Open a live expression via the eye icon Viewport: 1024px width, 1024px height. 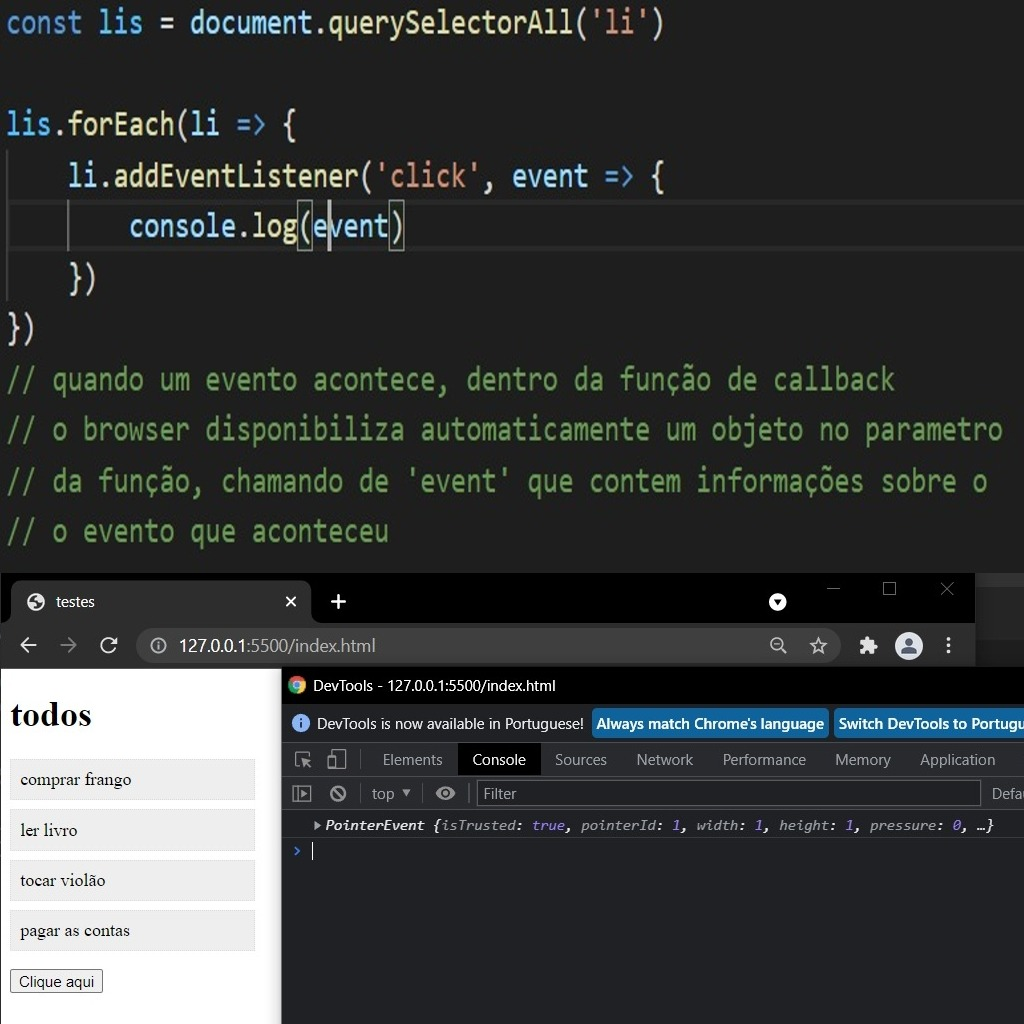[446, 793]
